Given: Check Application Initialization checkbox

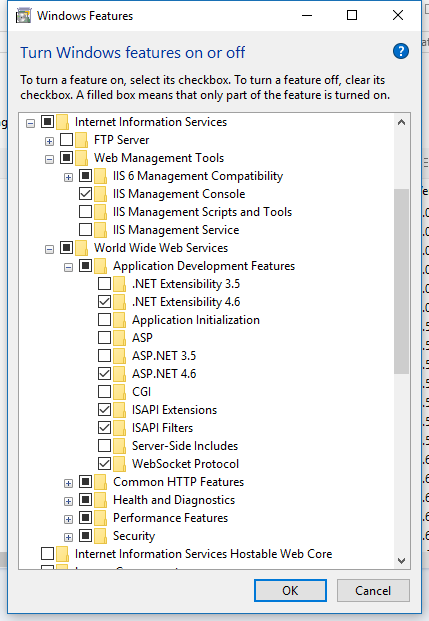Looking at the screenshot, I should pos(105,319).
